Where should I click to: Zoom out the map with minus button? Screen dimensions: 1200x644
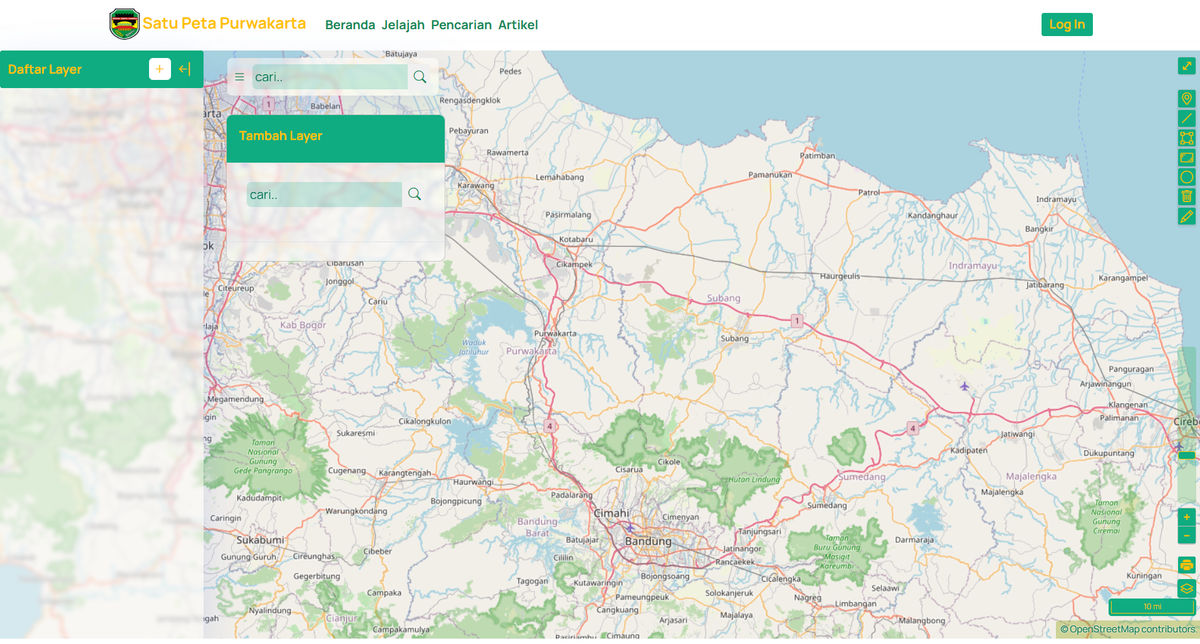click(x=1187, y=536)
